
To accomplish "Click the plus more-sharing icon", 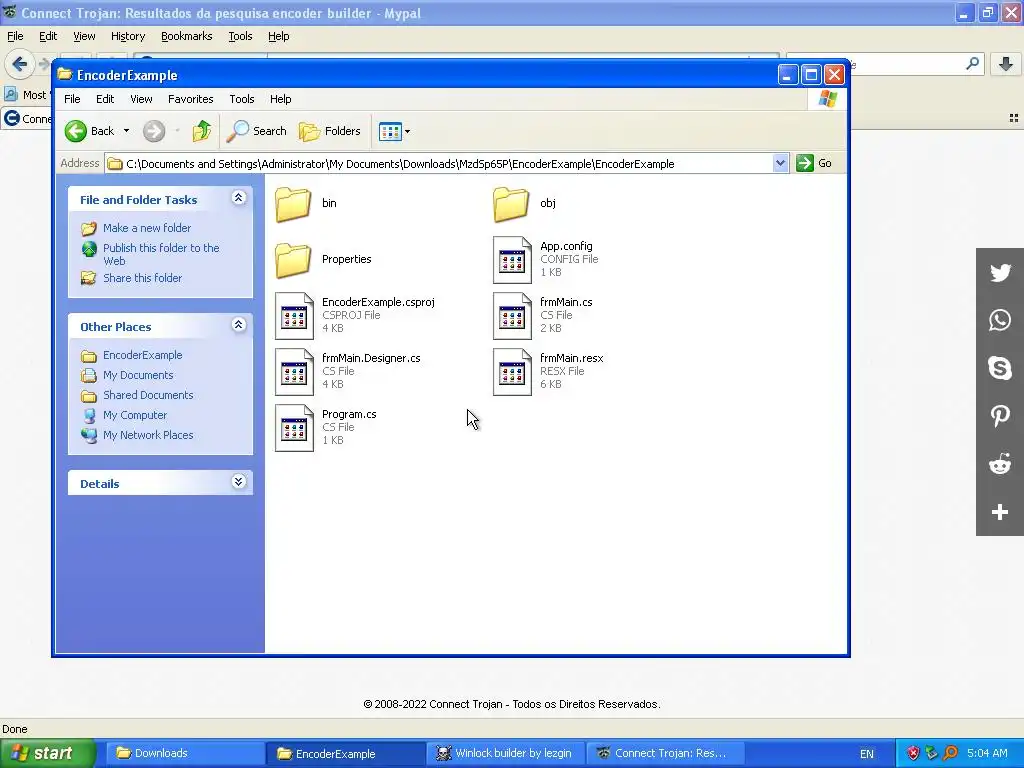I will click(1000, 512).
